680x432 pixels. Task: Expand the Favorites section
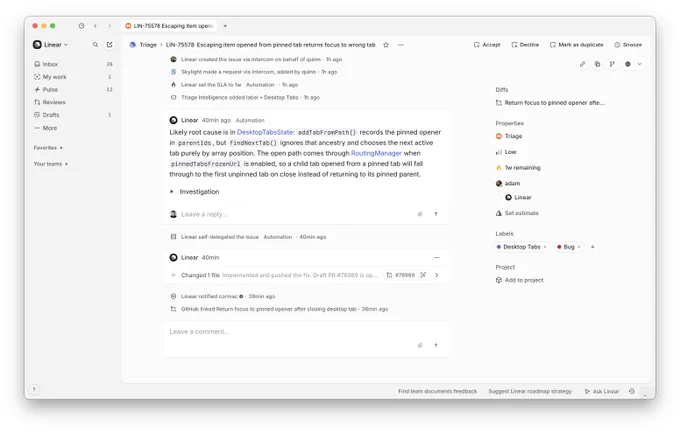[x=48, y=148]
